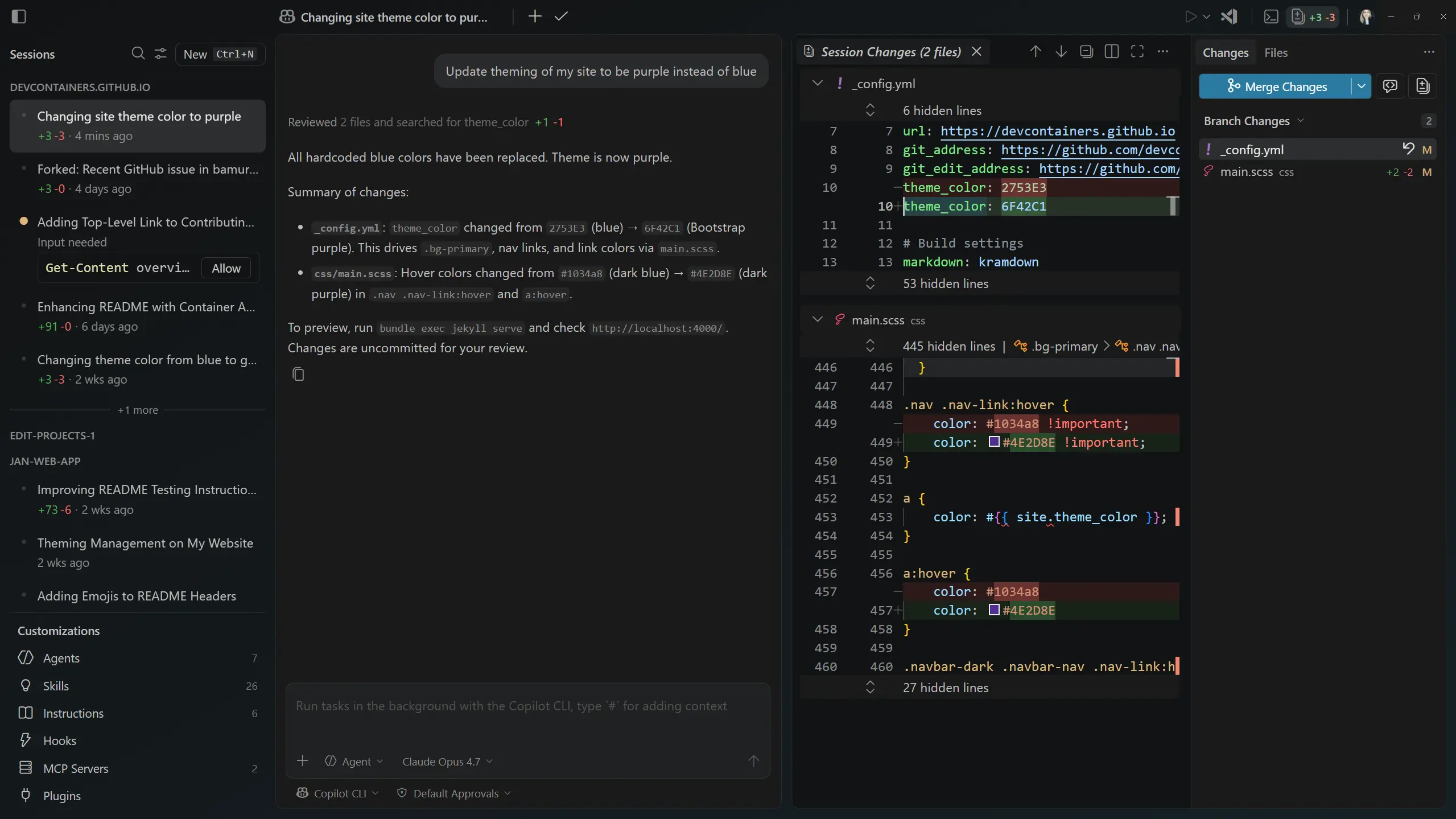This screenshot has height=819, width=1456.
Task: Open Merge Changes dropdown arrow
Action: [1361, 87]
